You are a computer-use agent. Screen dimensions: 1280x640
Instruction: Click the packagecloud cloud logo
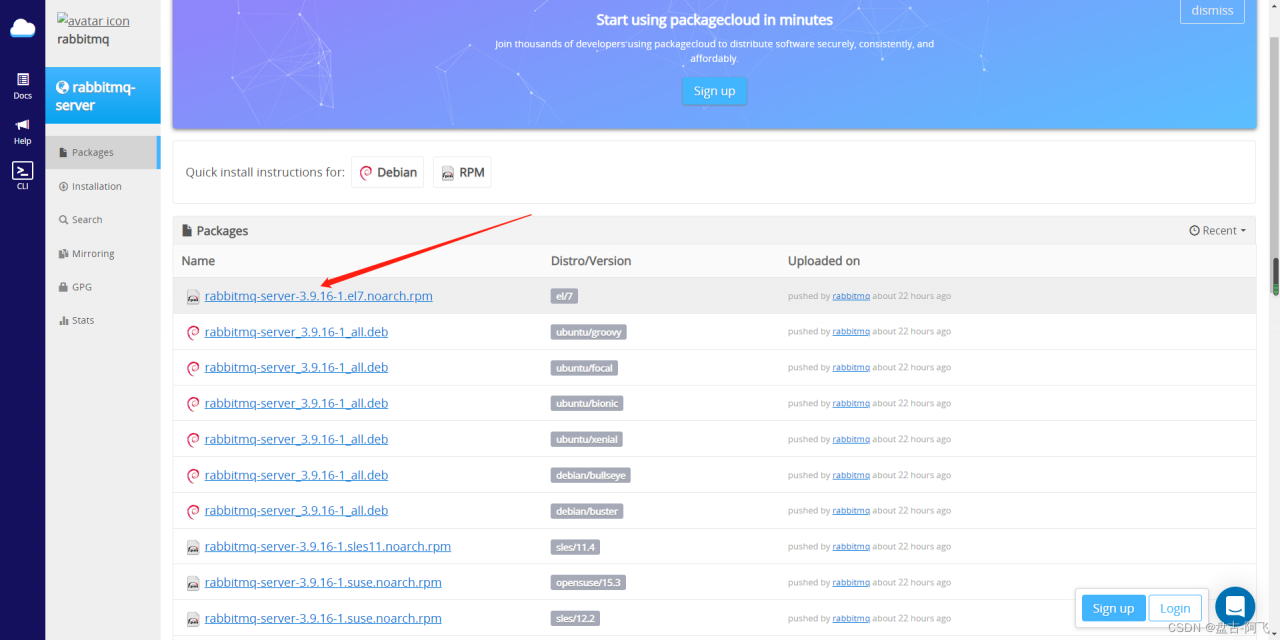pyautogui.click(x=22, y=27)
